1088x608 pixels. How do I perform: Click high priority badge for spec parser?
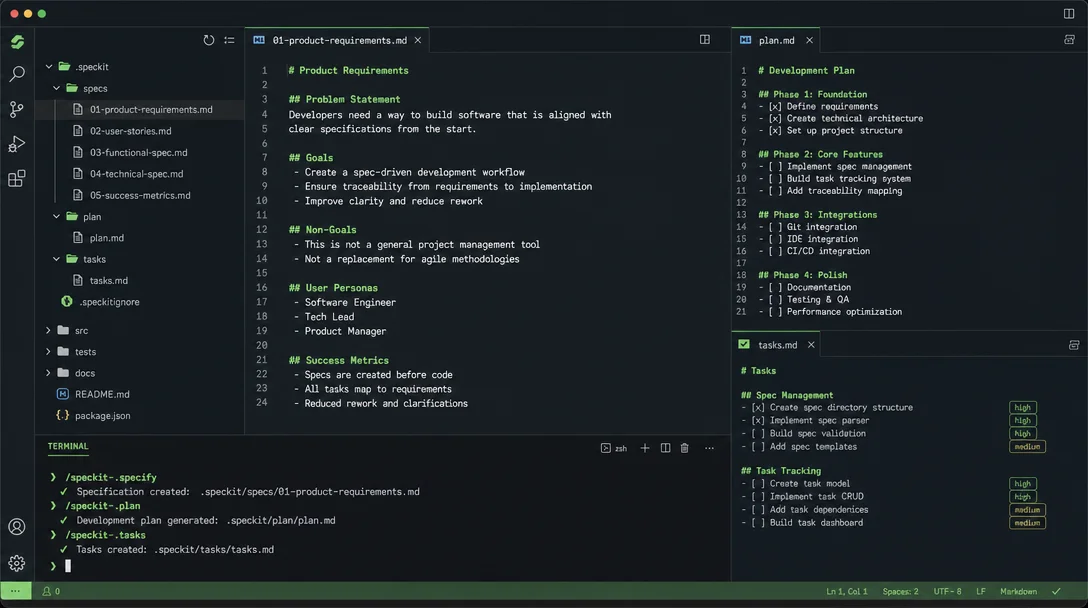tap(1022, 421)
